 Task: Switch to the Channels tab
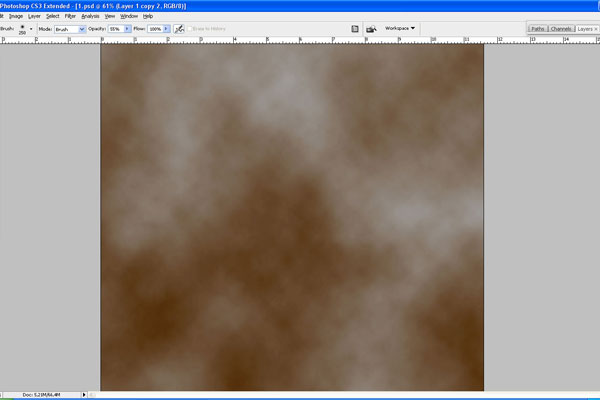562,30
